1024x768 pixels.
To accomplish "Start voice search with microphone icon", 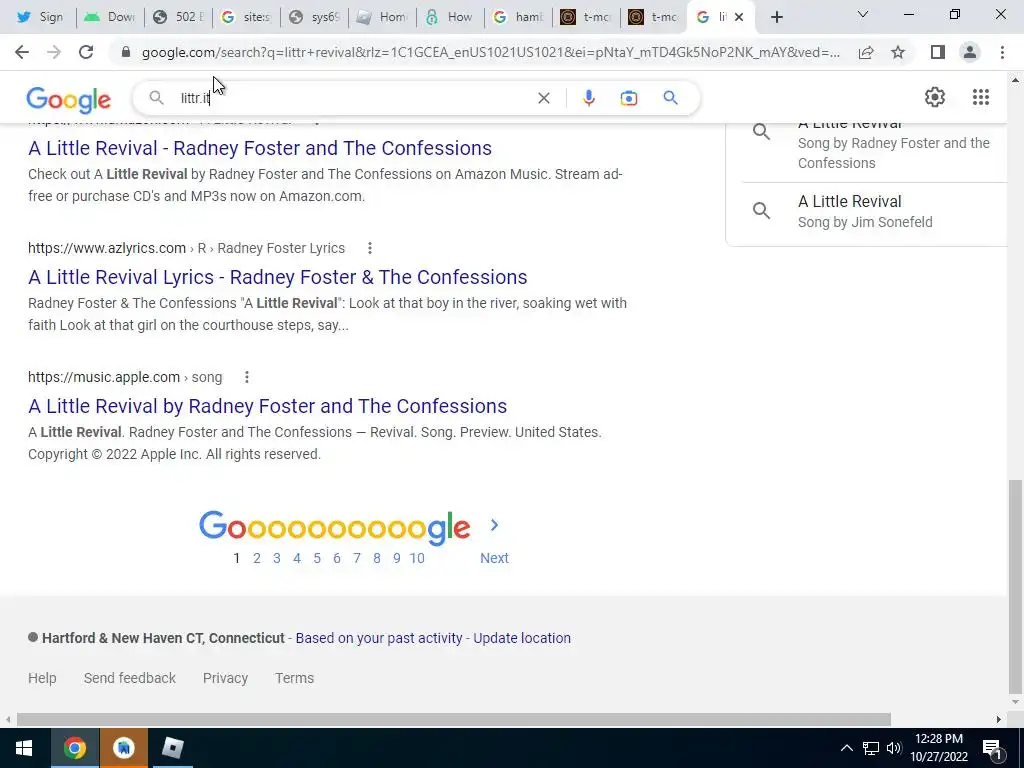I will (x=588, y=98).
